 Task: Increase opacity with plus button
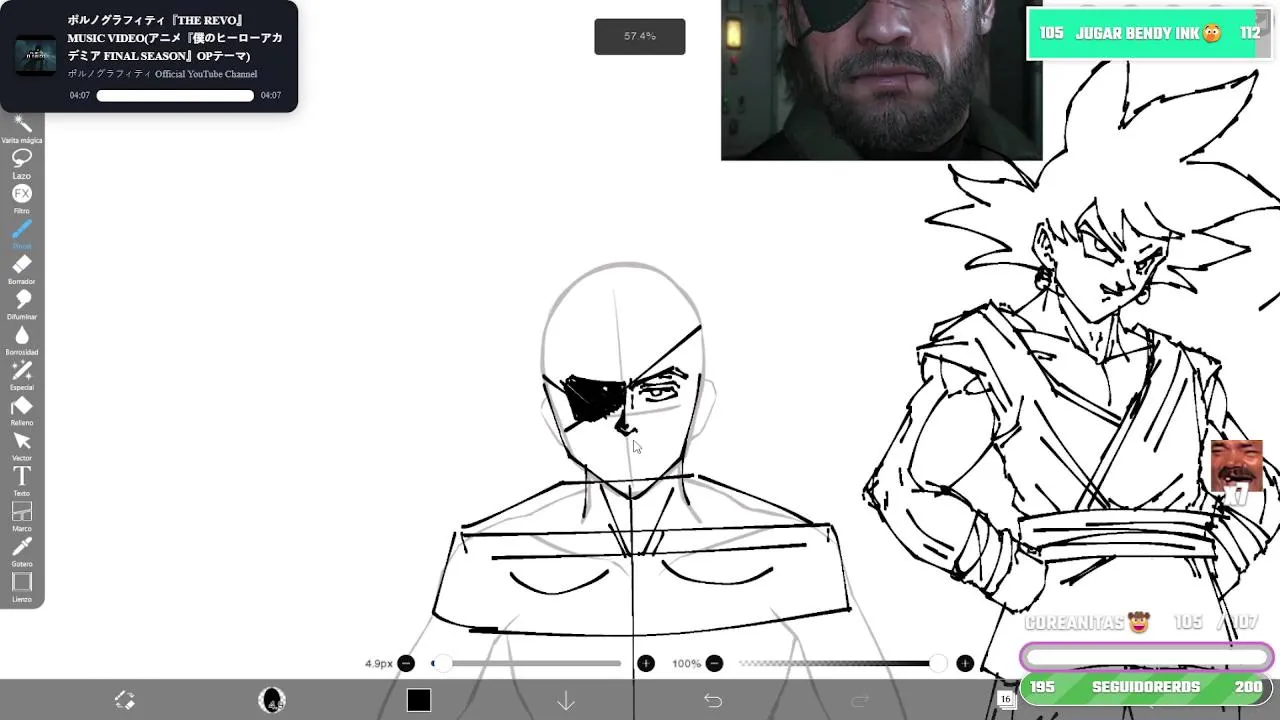point(965,663)
